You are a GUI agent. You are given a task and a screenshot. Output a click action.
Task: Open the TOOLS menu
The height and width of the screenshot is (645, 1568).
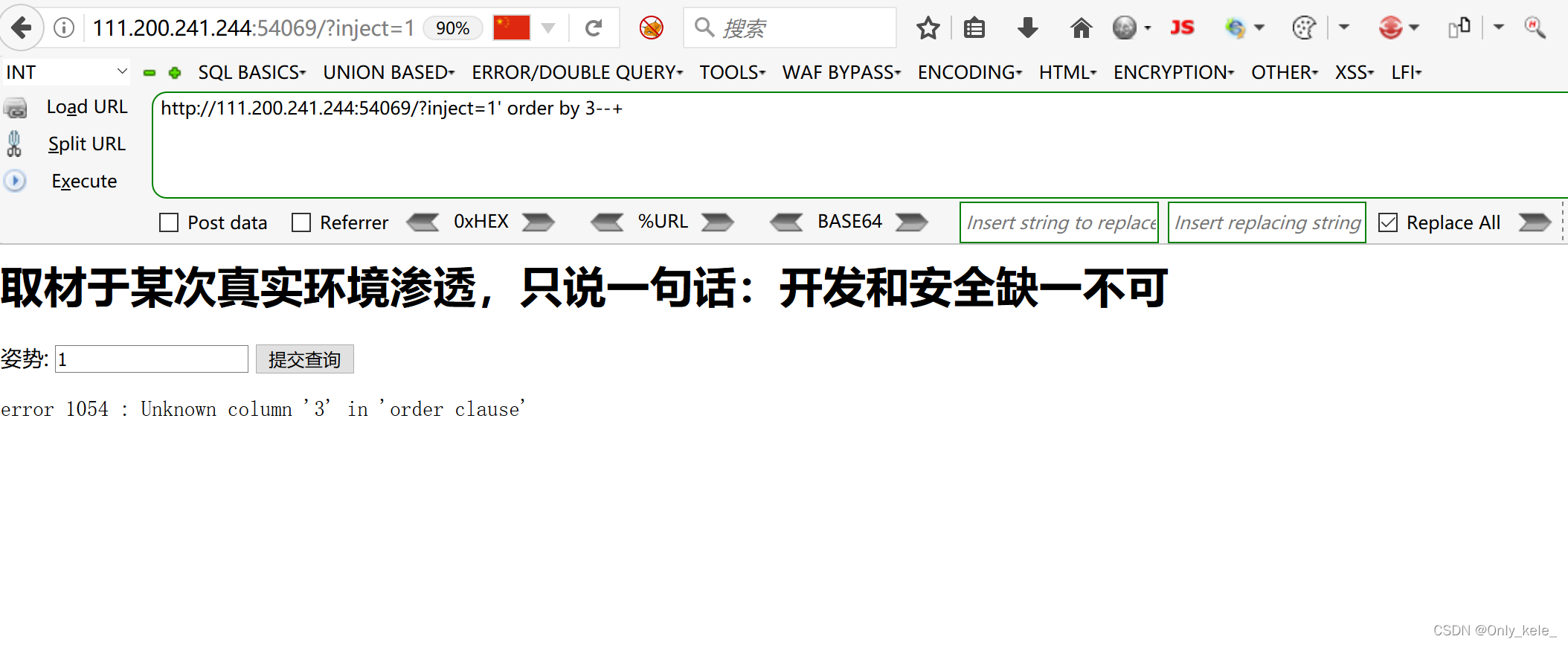(x=733, y=73)
